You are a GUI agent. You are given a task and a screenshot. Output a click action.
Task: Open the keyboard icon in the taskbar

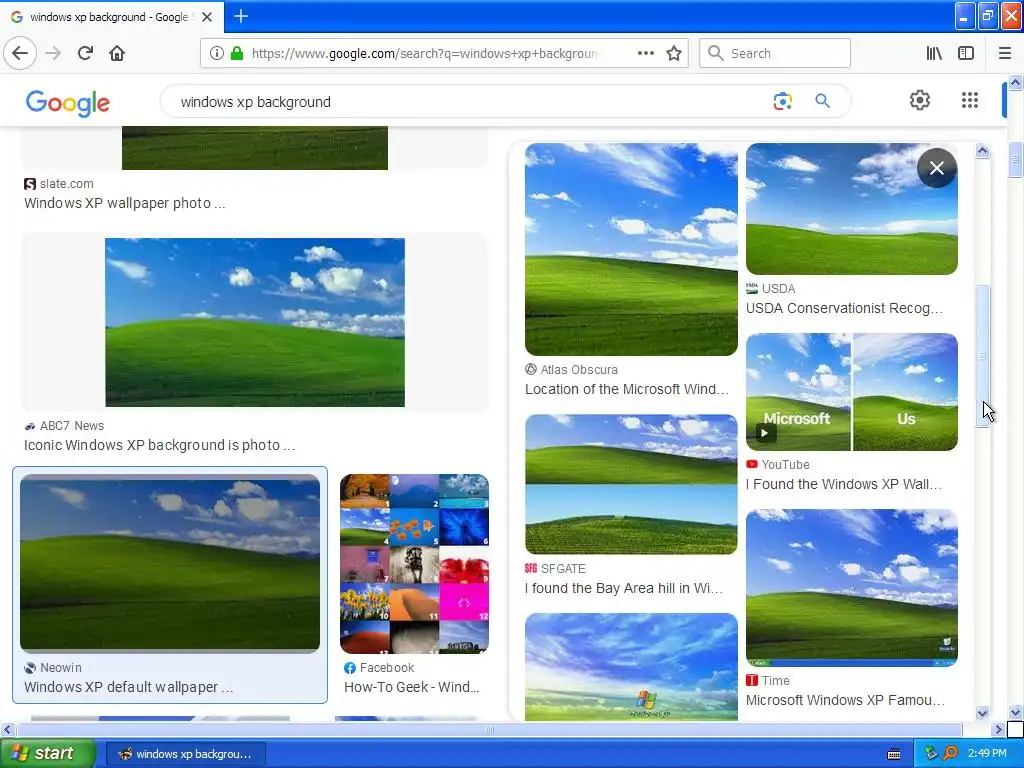[x=894, y=754]
